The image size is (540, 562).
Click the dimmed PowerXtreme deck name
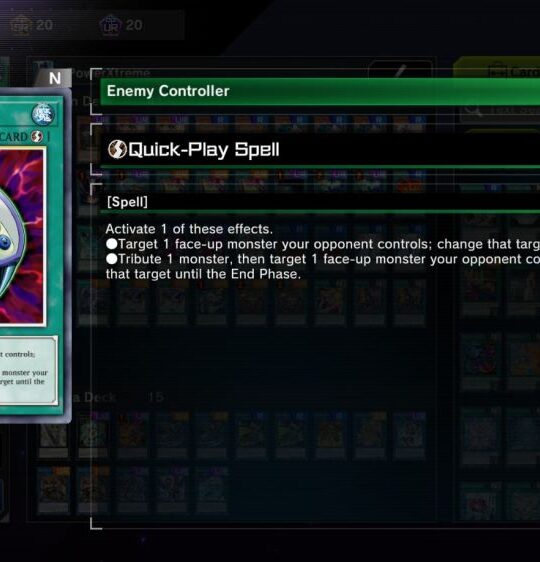point(110,73)
